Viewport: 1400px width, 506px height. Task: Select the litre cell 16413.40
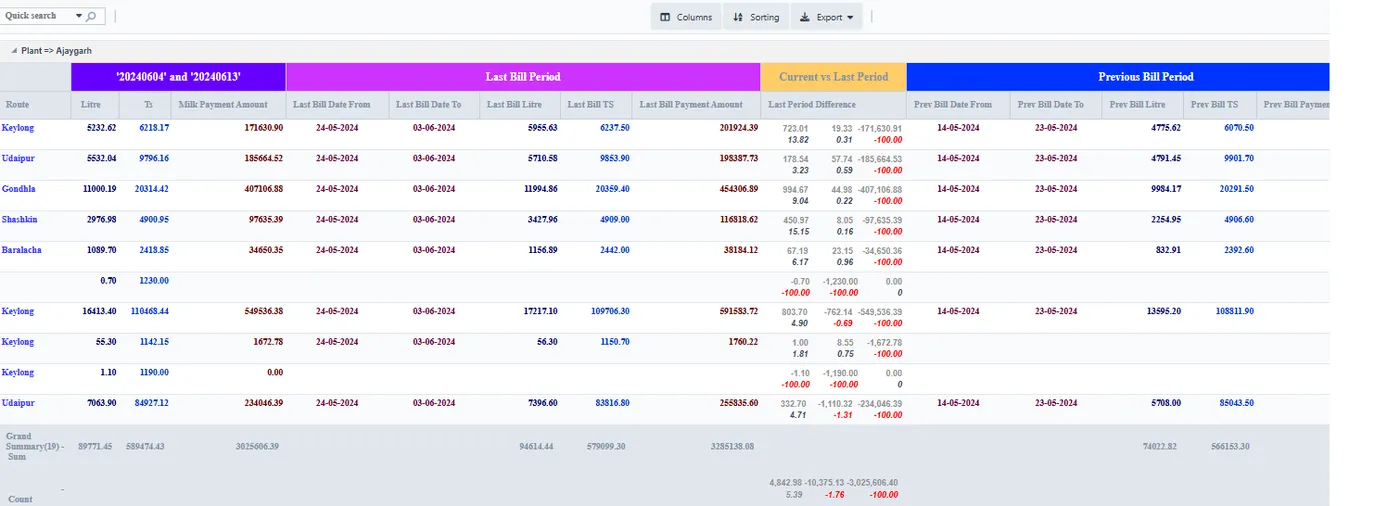[99, 311]
